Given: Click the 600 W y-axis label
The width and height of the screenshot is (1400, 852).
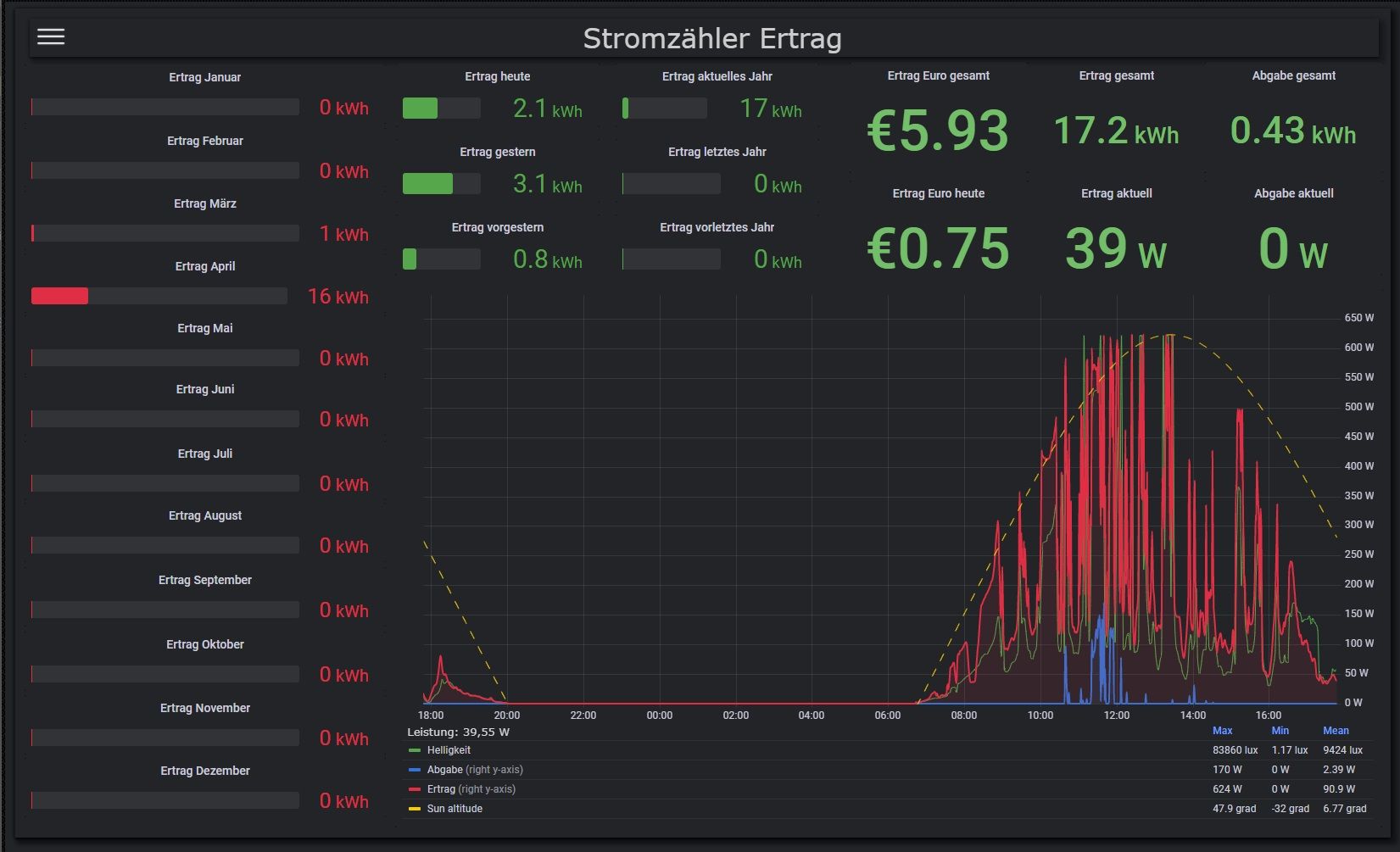Looking at the screenshot, I should tap(1359, 348).
